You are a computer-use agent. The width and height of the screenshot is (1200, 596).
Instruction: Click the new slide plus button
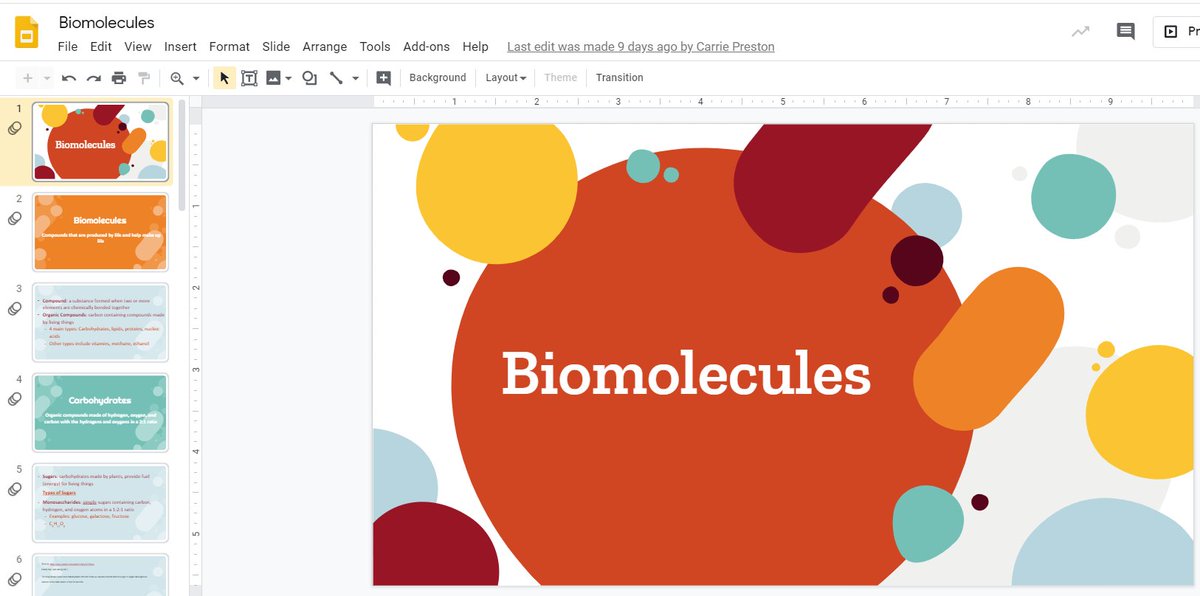tap(27, 78)
